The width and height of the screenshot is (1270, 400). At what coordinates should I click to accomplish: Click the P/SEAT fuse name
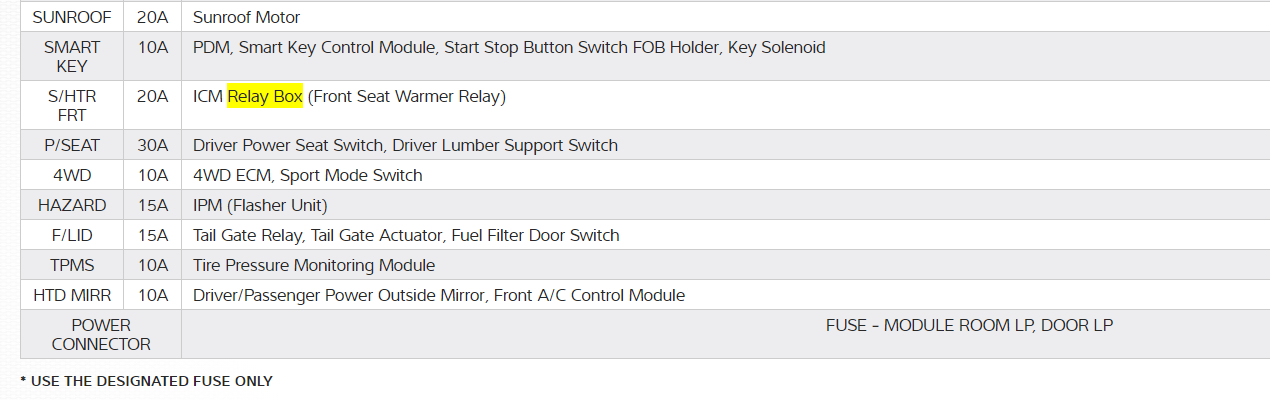[x=72, y=145]
